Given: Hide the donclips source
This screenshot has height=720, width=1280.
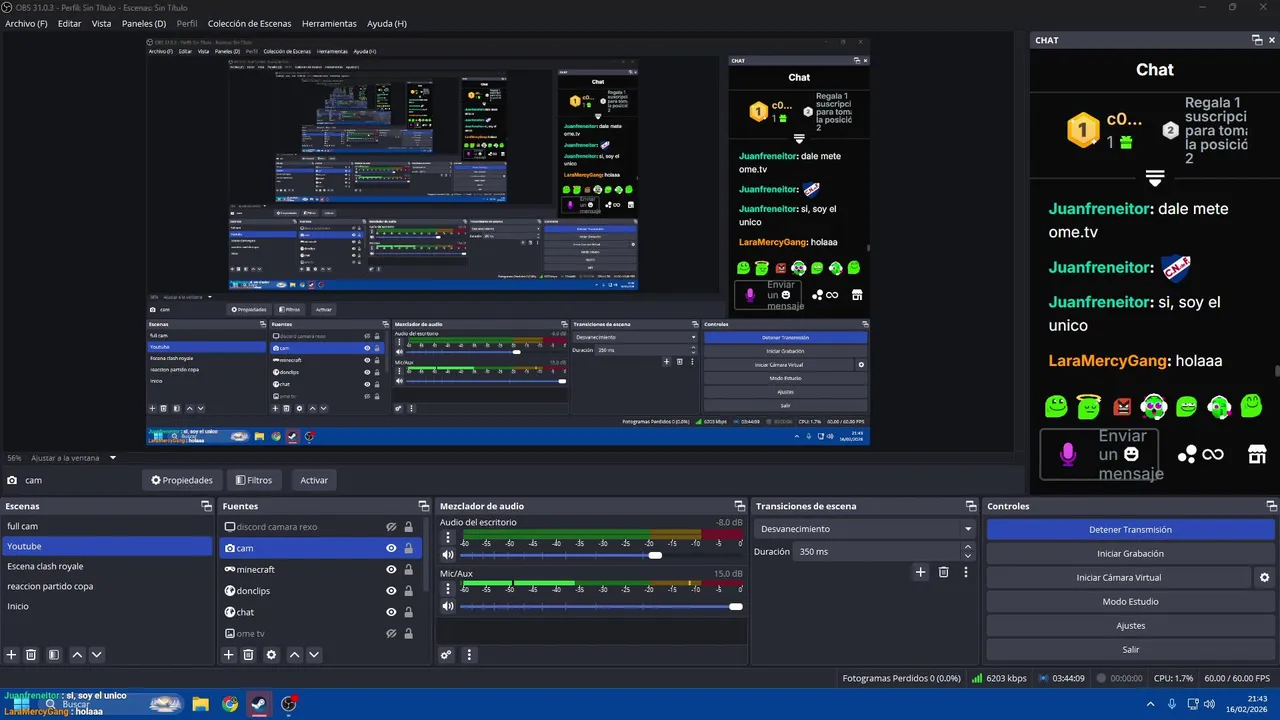Looking at the screenshot, I should click(x=391, y=591).
